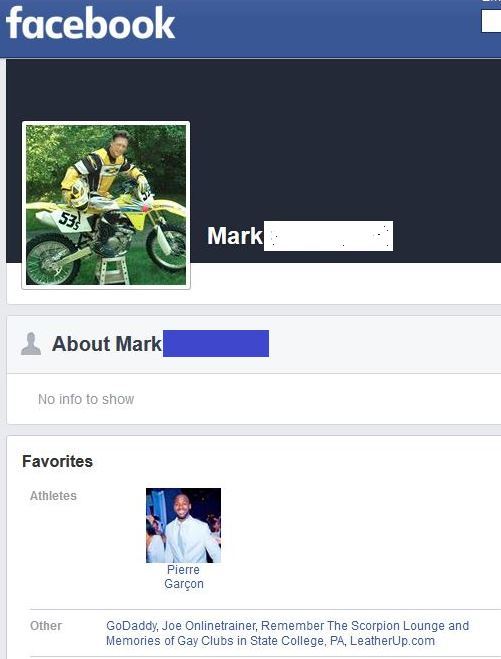Click the Other category label

[46, 626]
